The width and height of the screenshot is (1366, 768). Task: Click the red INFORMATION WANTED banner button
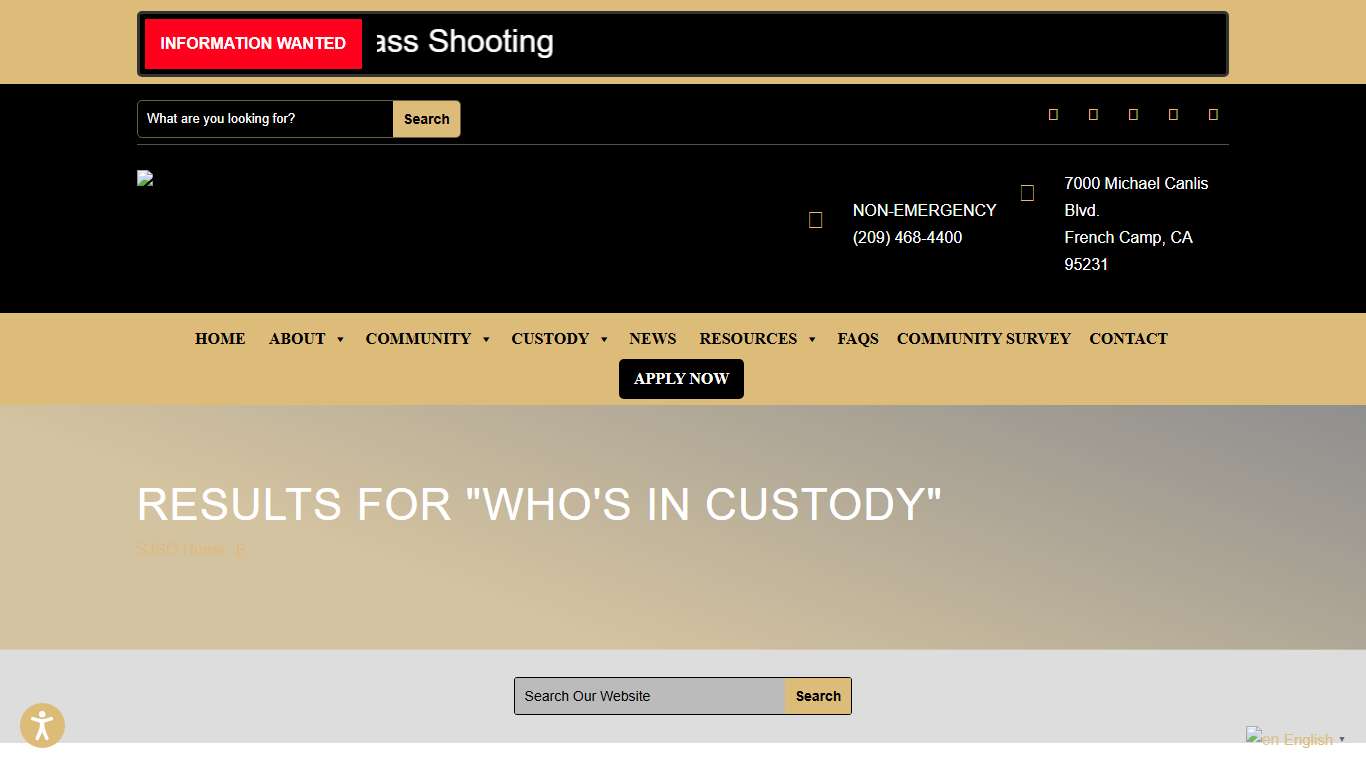click(252, 43)
